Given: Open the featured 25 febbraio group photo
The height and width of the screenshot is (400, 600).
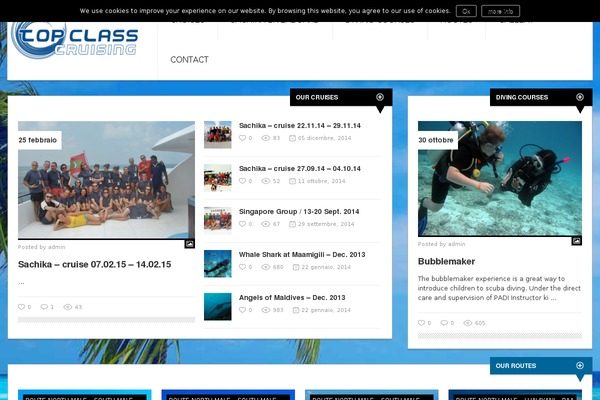Looking at the screenshot, I should point(106,180).
